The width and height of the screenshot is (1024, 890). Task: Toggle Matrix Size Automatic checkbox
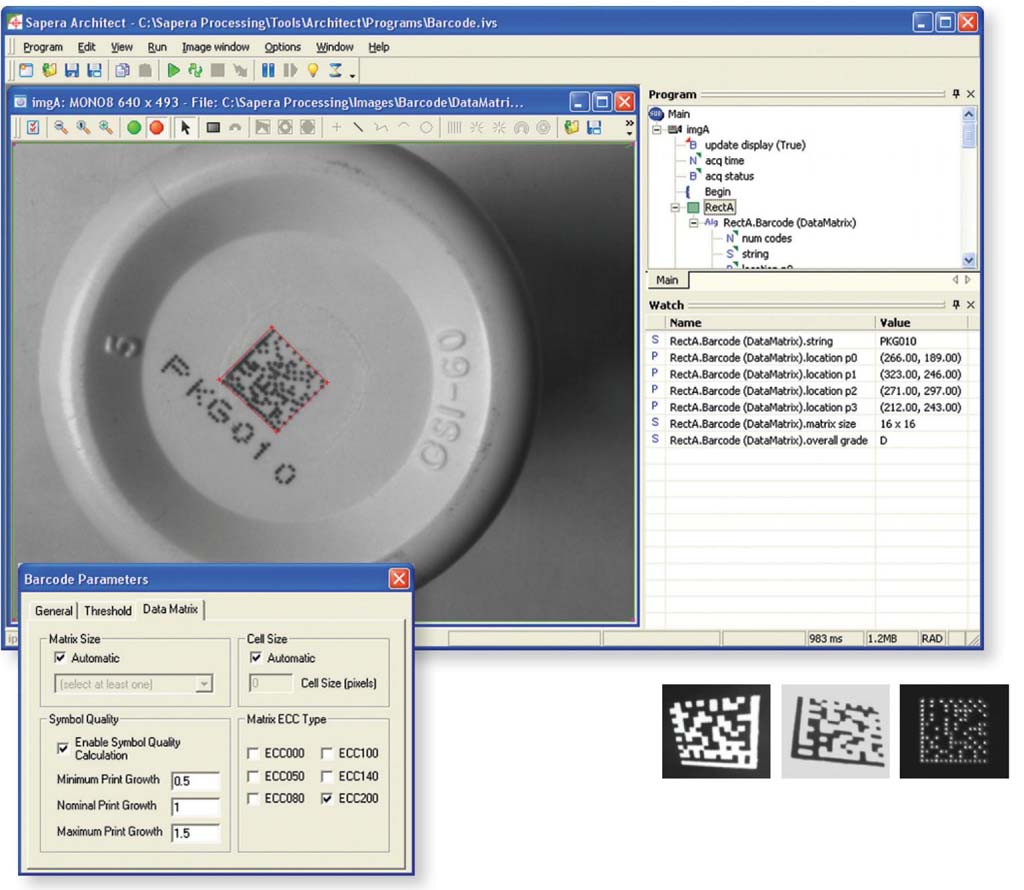pyautogui.click(x=60, y=658)
